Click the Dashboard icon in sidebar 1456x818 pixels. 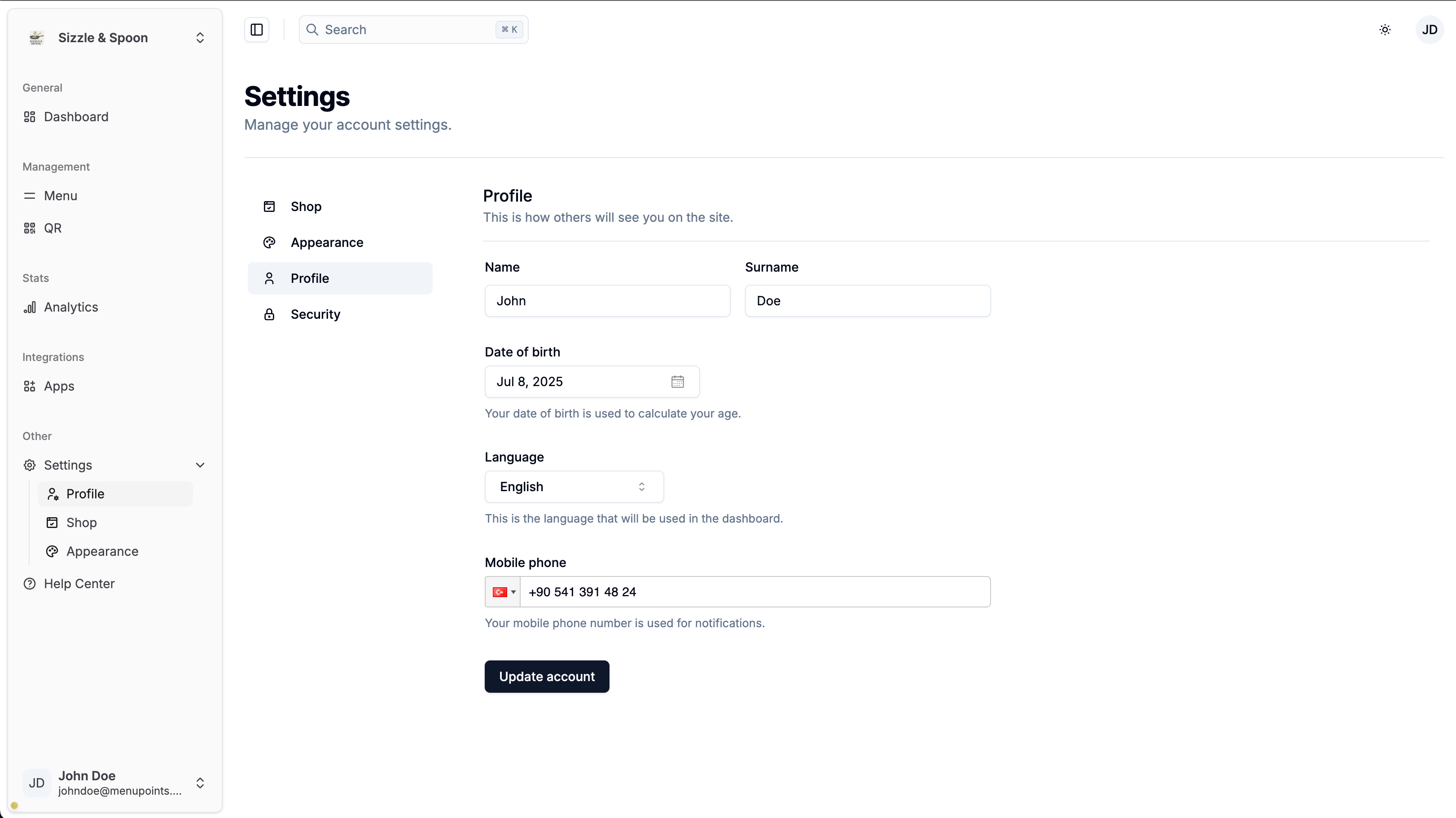pos(29,116)
